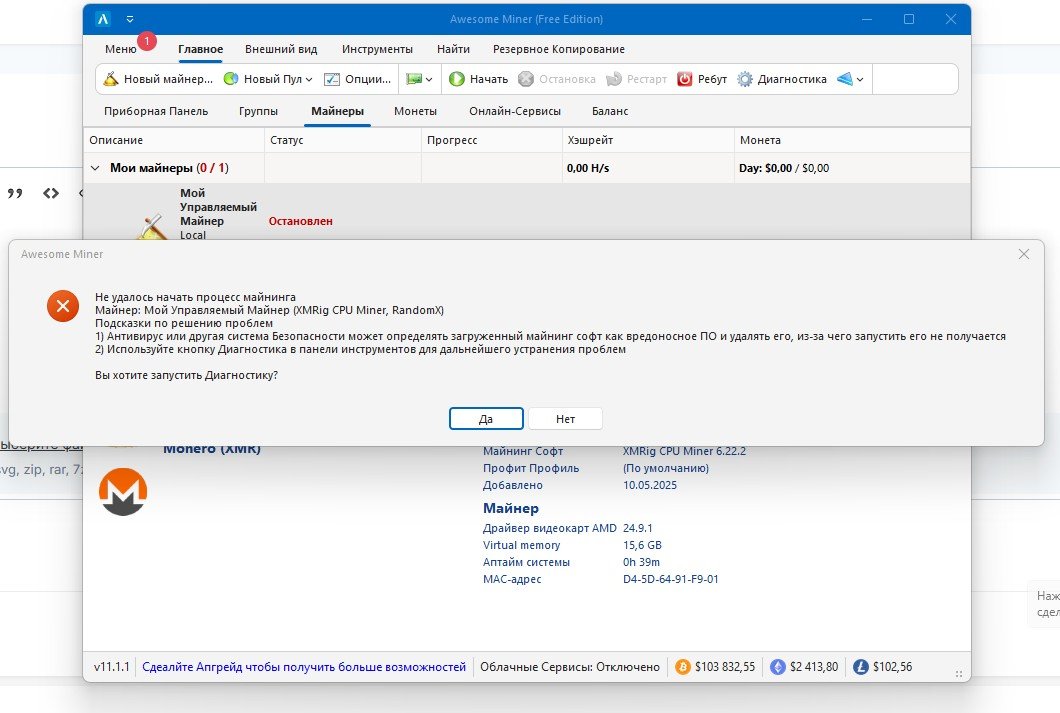Open the Внешний вид ribbon tab
Screen dimensions: 1060x713
[x=281, y=49]
